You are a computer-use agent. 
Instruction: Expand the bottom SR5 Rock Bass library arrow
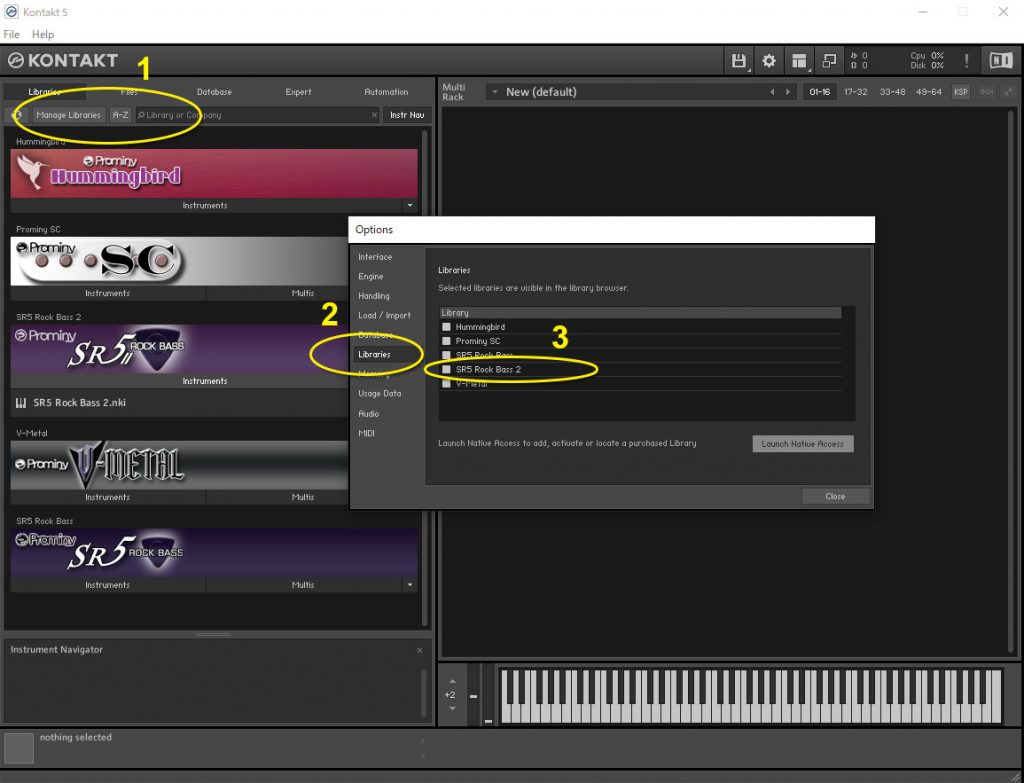[x=409, y=585]
